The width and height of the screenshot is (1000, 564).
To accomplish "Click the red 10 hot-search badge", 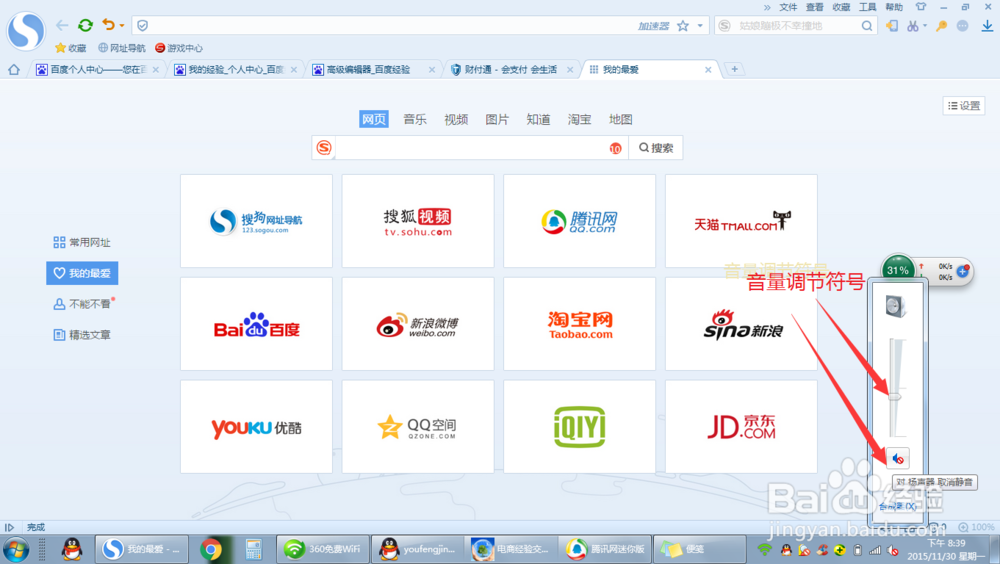I will pos(615,148).
